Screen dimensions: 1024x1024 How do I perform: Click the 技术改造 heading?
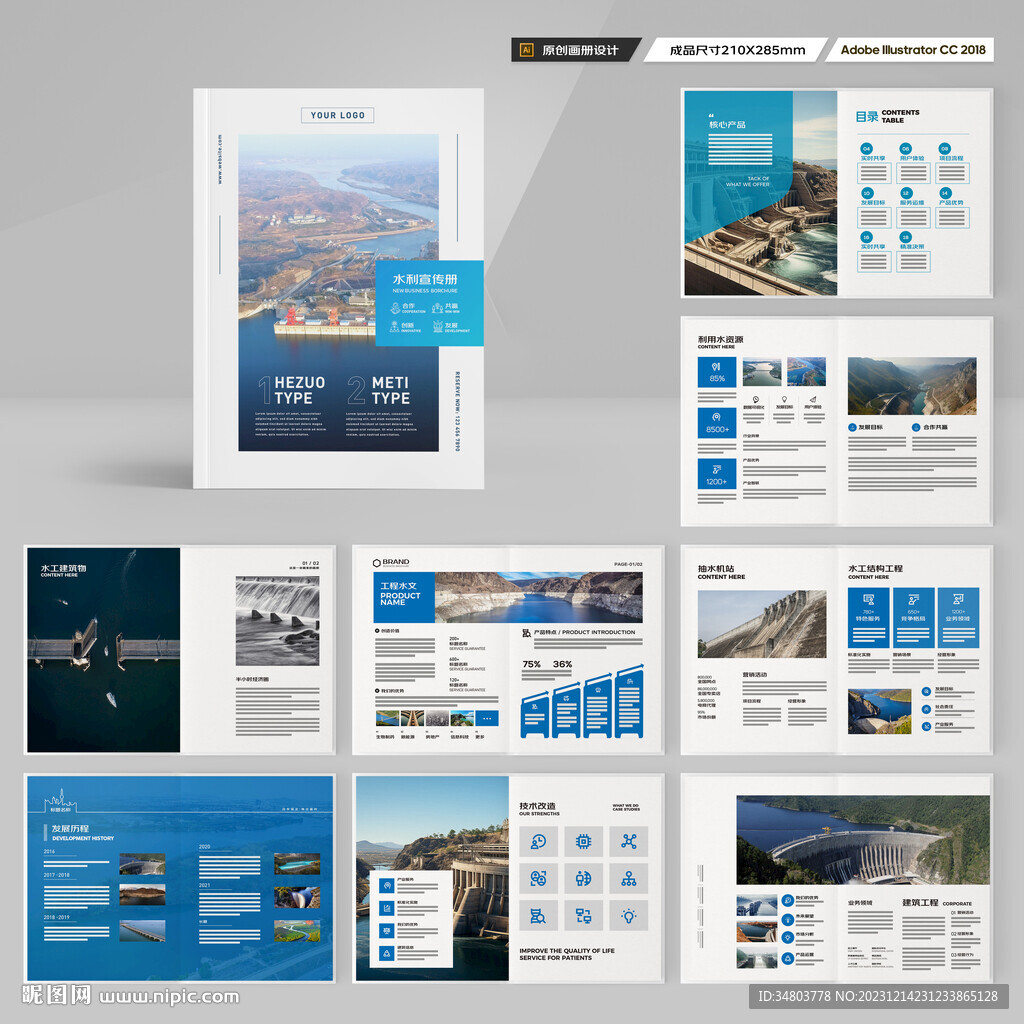[x=537, y=806]
